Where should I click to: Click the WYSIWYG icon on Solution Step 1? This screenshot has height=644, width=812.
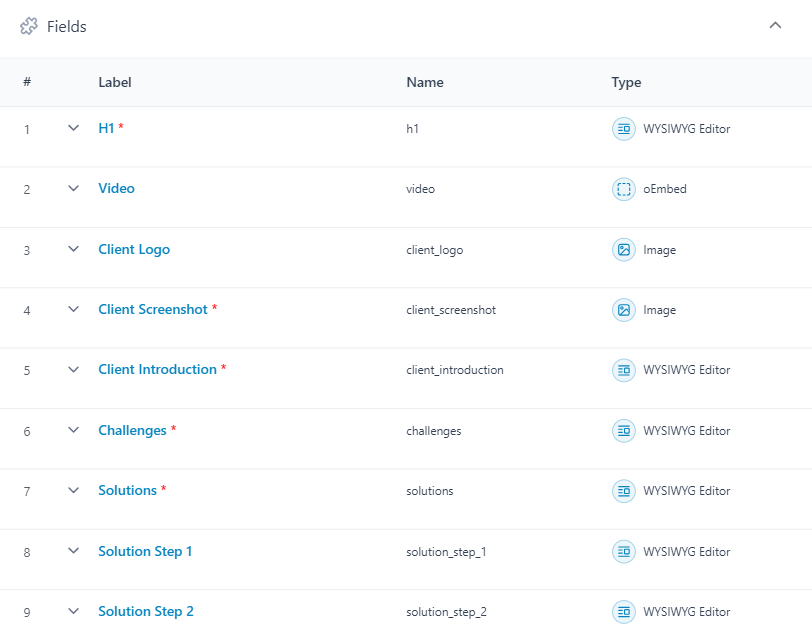pyautogui.click(x=623, y=551)
